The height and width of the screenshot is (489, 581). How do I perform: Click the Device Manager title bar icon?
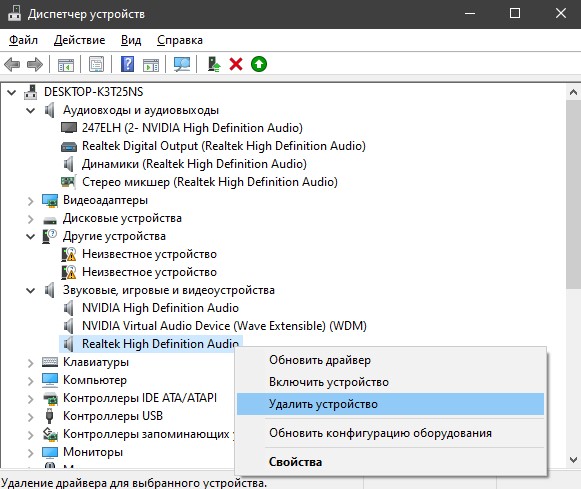click(x=14, y=14)
